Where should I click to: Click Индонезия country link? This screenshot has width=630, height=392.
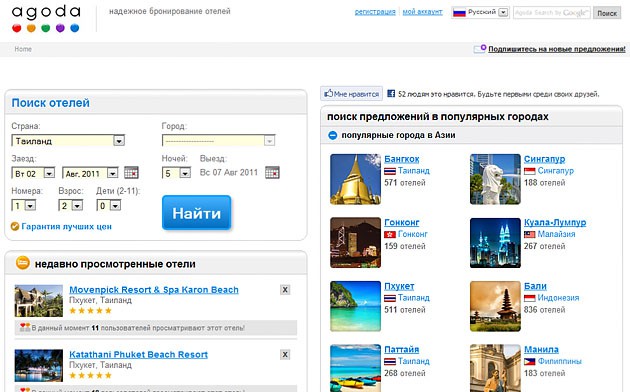(x=558, y=298)
